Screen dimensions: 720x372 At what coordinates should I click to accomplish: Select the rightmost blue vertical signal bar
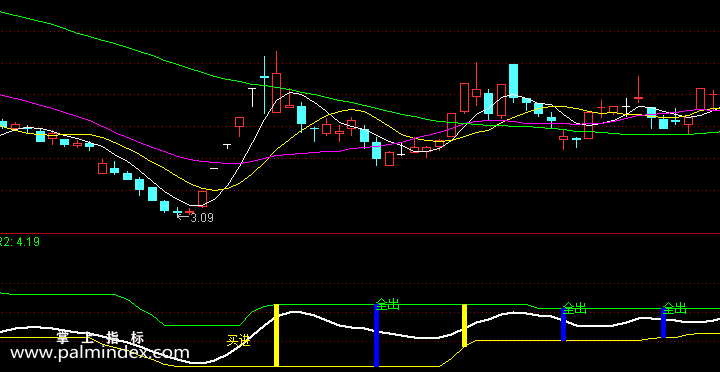[663, 323]
